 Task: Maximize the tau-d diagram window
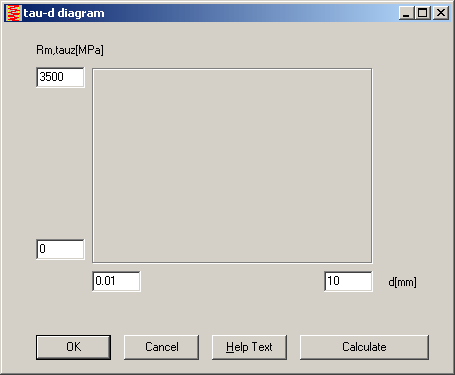[422, 13]
